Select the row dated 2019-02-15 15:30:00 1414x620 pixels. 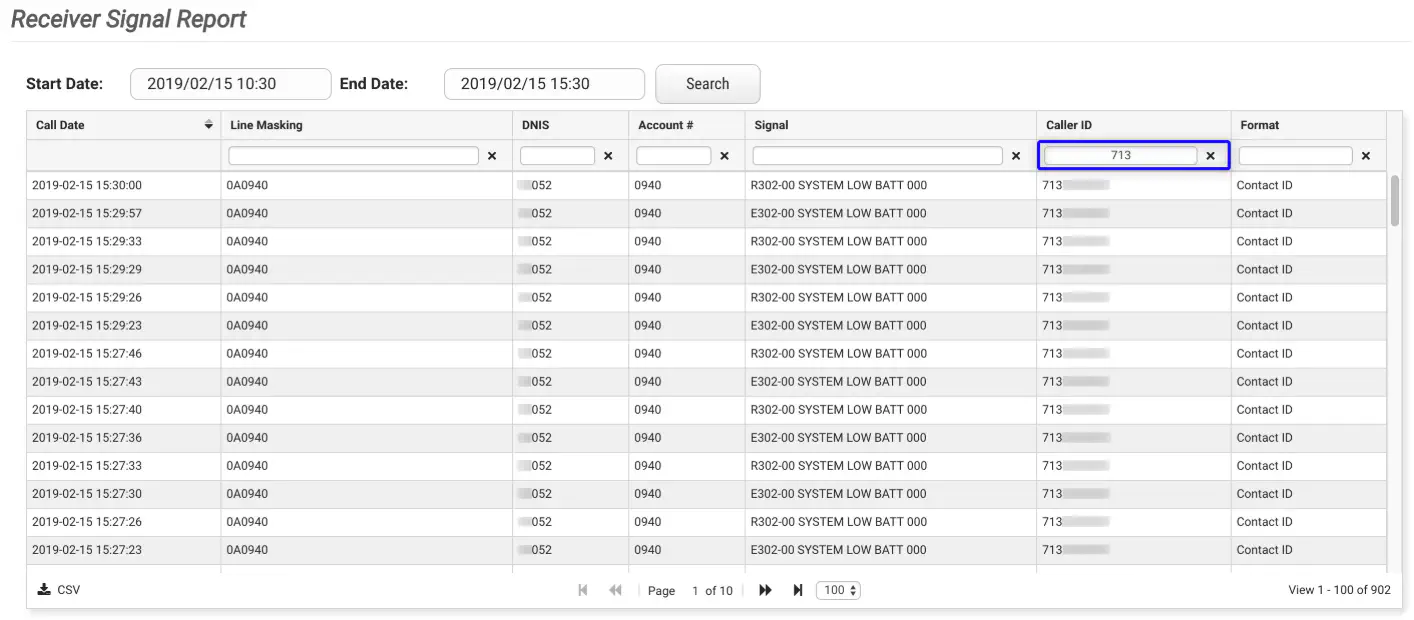coord(706,185)
